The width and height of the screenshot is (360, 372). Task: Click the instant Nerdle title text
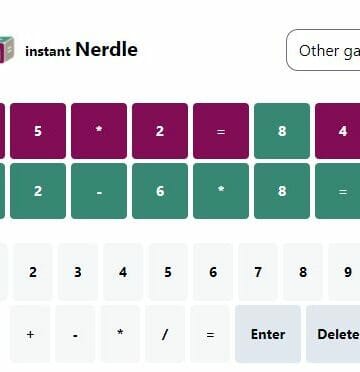pyautogui.click(x=81, y=50)
